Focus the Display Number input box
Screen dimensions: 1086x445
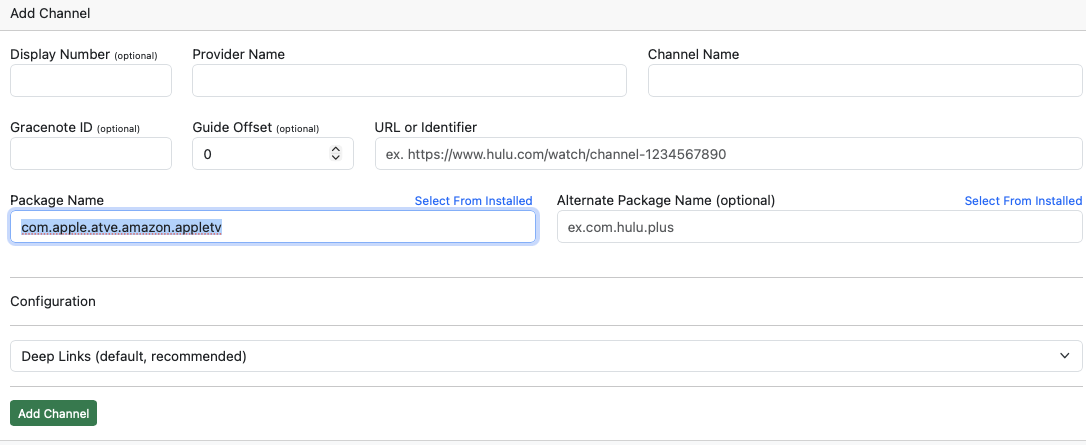[x=91, y=81]
